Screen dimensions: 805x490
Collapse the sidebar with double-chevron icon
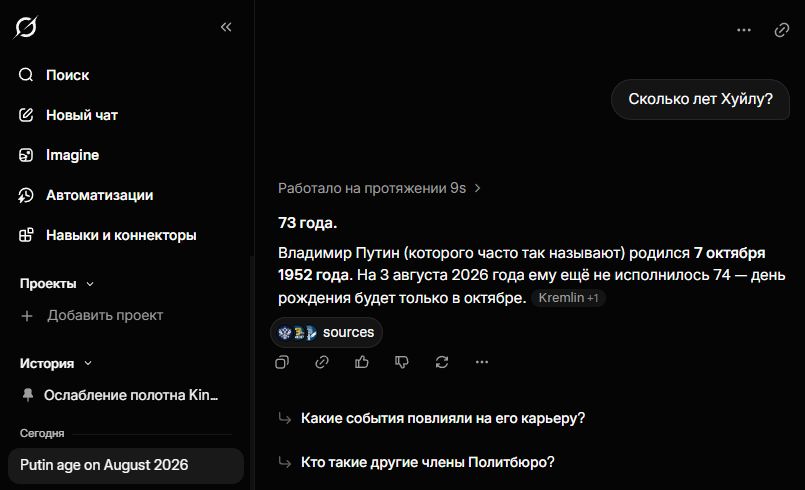tap(226, 27)
